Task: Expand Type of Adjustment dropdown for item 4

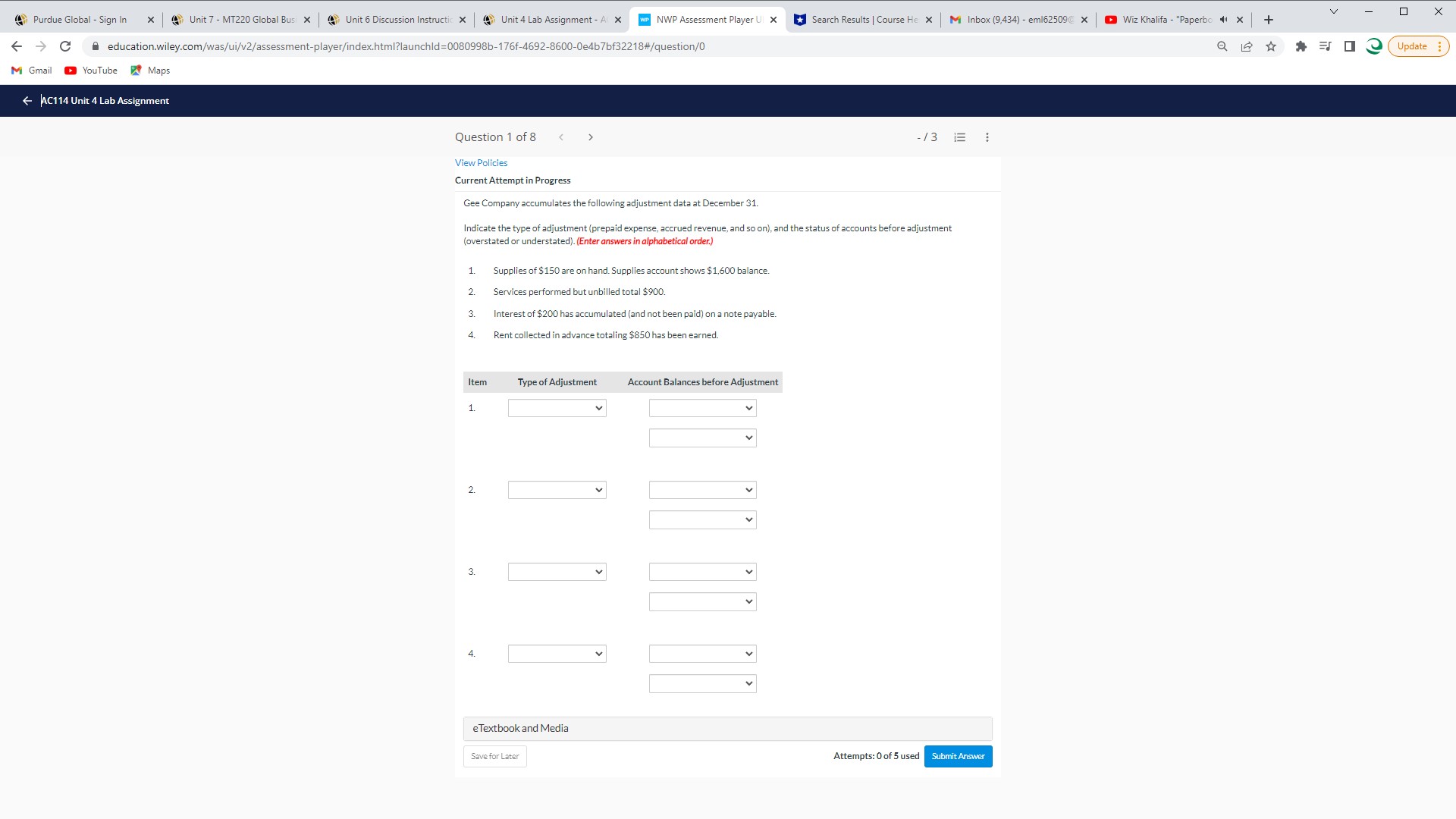Action: 557,654
